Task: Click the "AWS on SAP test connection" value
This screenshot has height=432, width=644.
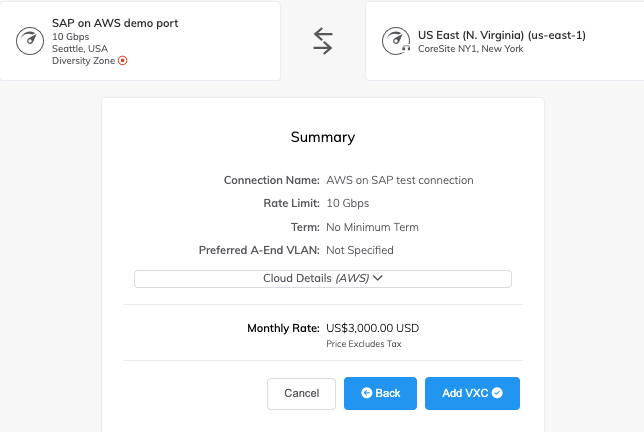Action: click(x=400, y=180)
